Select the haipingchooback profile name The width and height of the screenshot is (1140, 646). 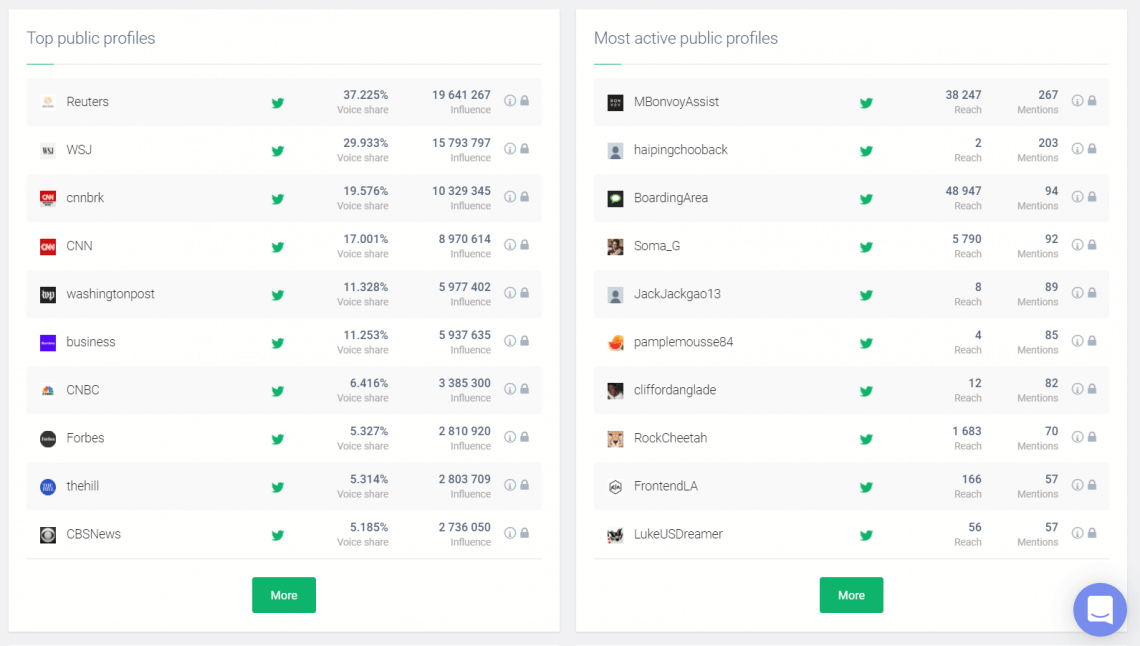point(680,150)
